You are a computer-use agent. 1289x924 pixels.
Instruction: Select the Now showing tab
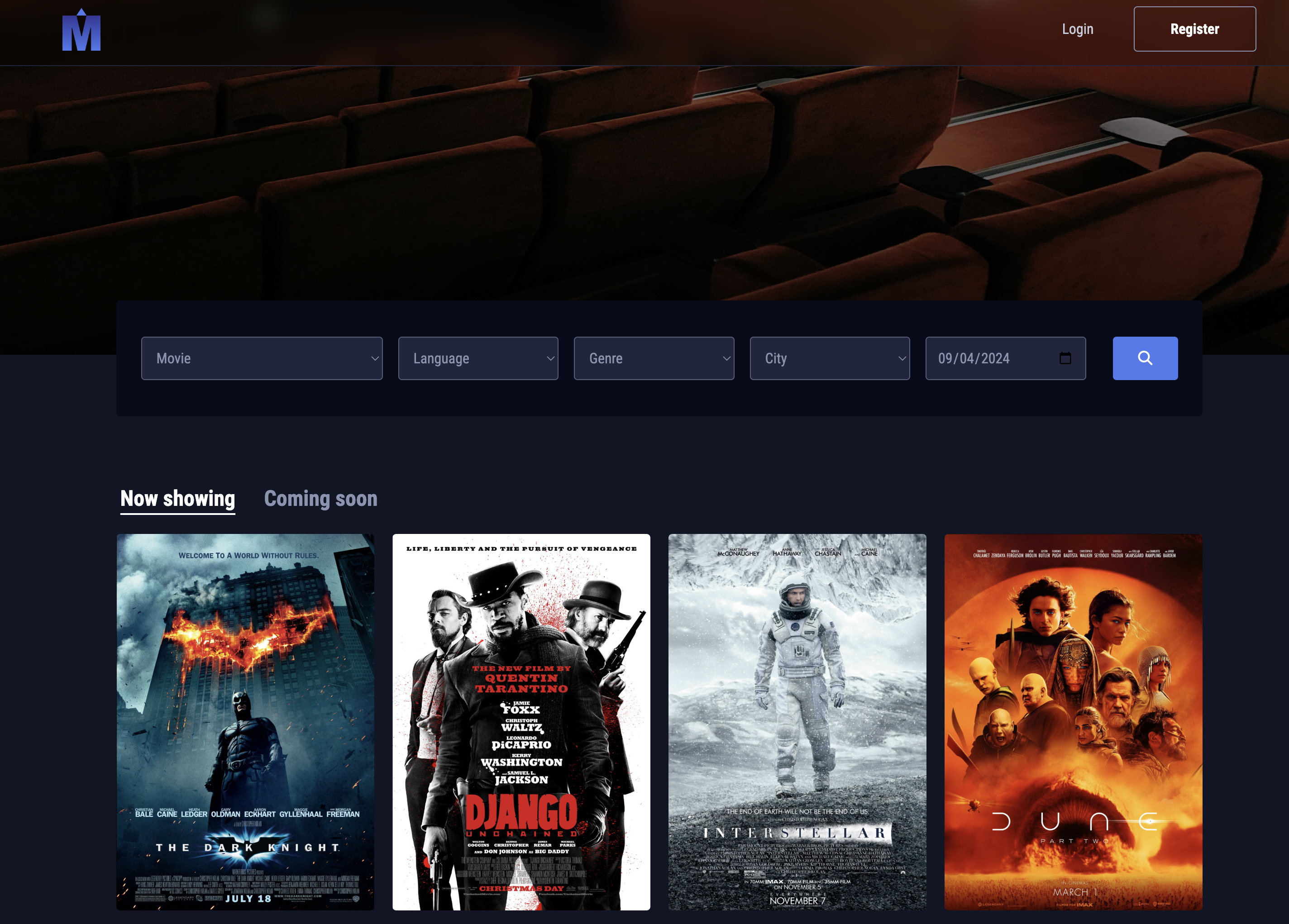[x=177, y=498]
